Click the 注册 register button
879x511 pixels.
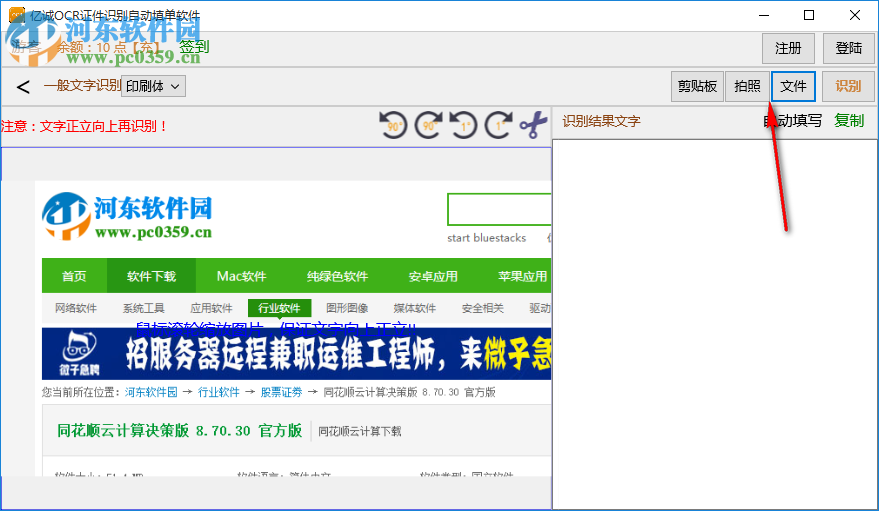click(x=788, y=48)
